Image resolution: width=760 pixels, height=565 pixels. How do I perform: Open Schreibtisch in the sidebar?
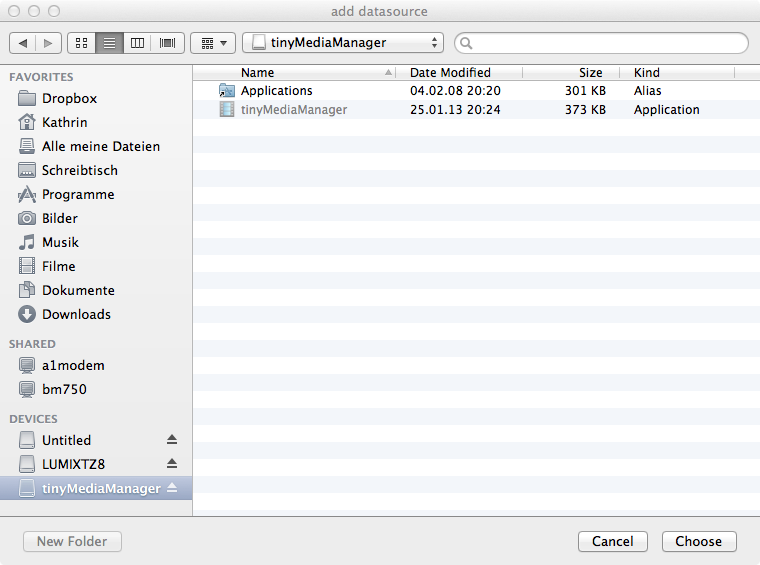tap(79, 170)
